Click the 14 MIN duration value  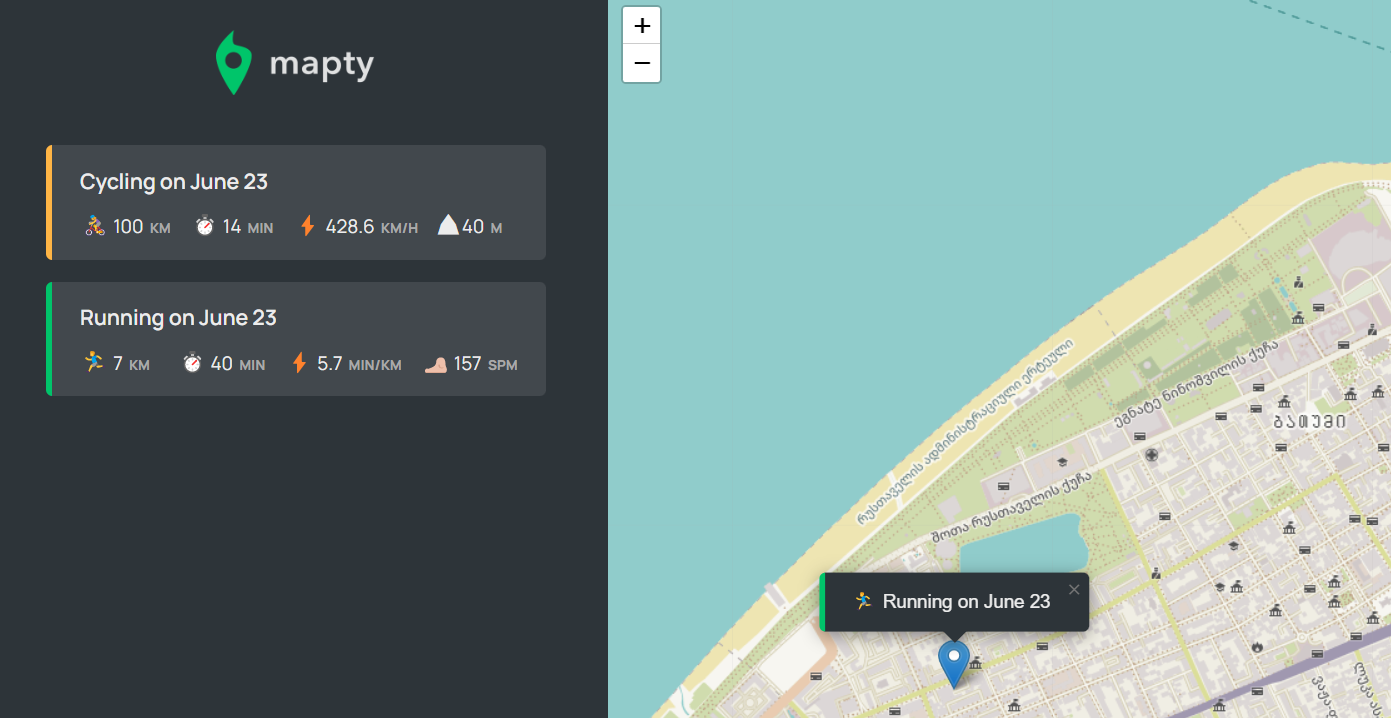tap(248, 227)
